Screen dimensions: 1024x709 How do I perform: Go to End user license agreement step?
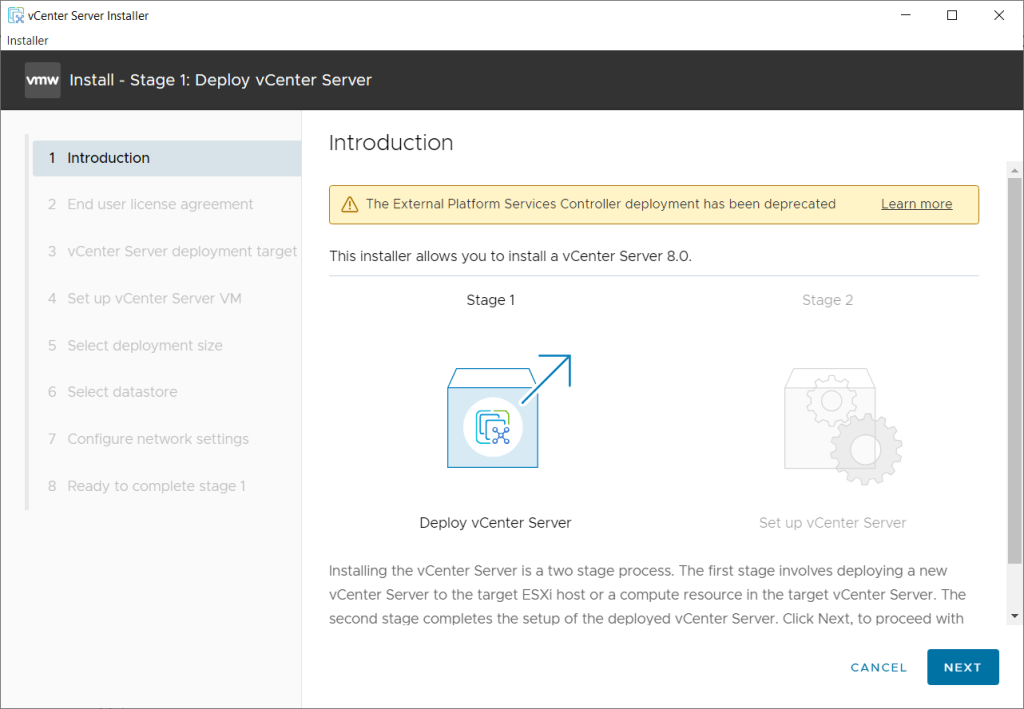point(160,204)
